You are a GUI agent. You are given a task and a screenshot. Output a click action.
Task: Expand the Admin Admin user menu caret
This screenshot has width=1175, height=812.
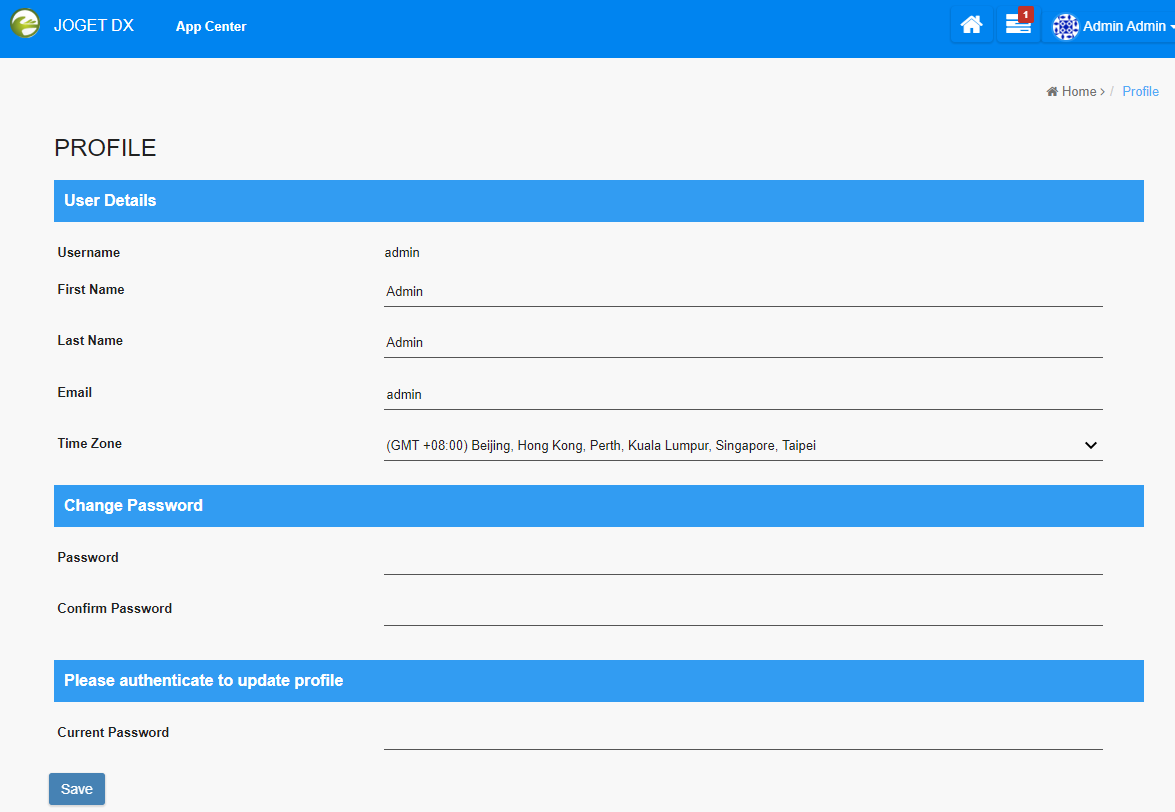[1171, 28]
